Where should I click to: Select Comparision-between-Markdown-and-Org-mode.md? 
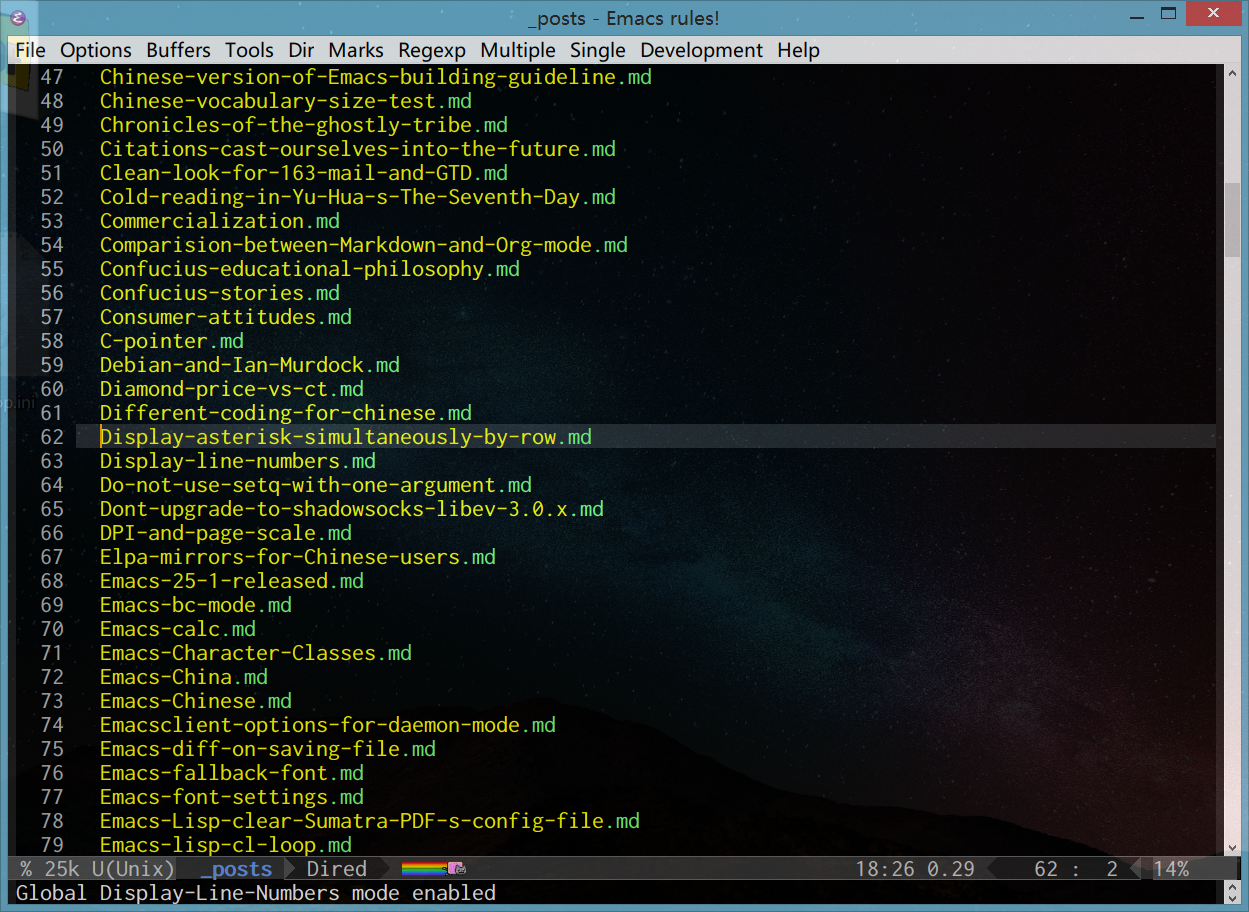[364, 245]
